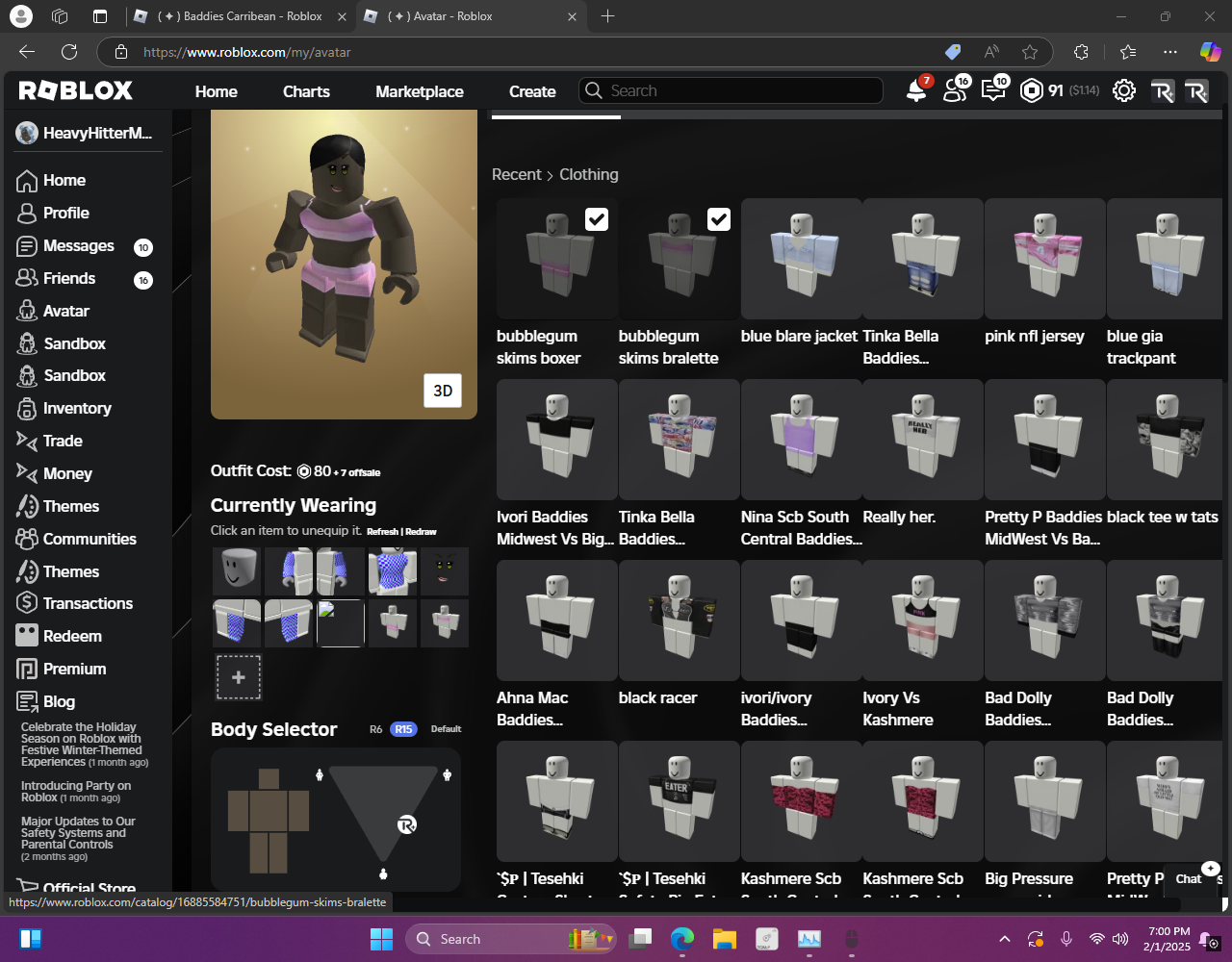Open Profile in the left sidebar
1232x962 pixels.
click(65, 213)
